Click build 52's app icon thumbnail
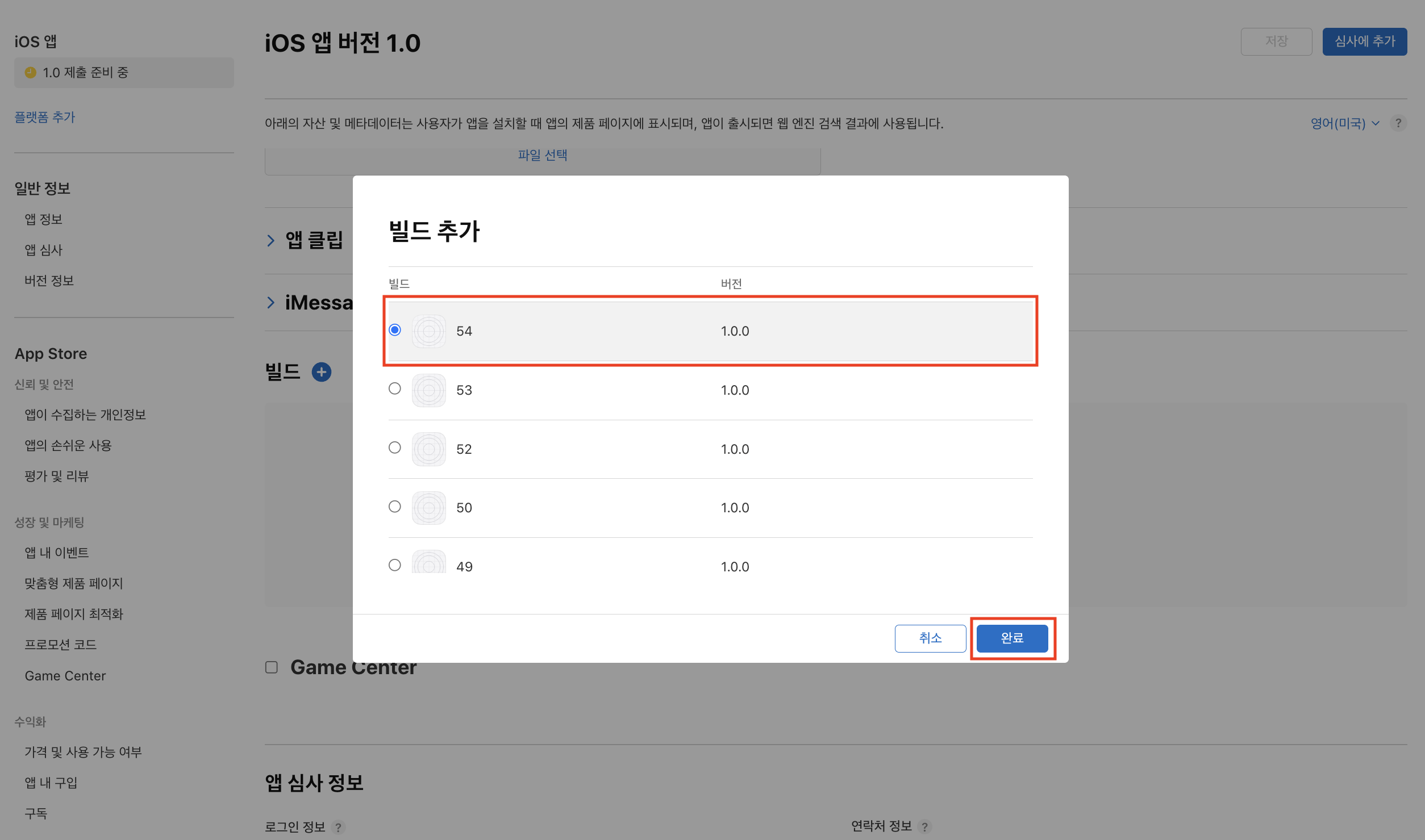This screenshot has width=1425, height=840. (429, 449)
